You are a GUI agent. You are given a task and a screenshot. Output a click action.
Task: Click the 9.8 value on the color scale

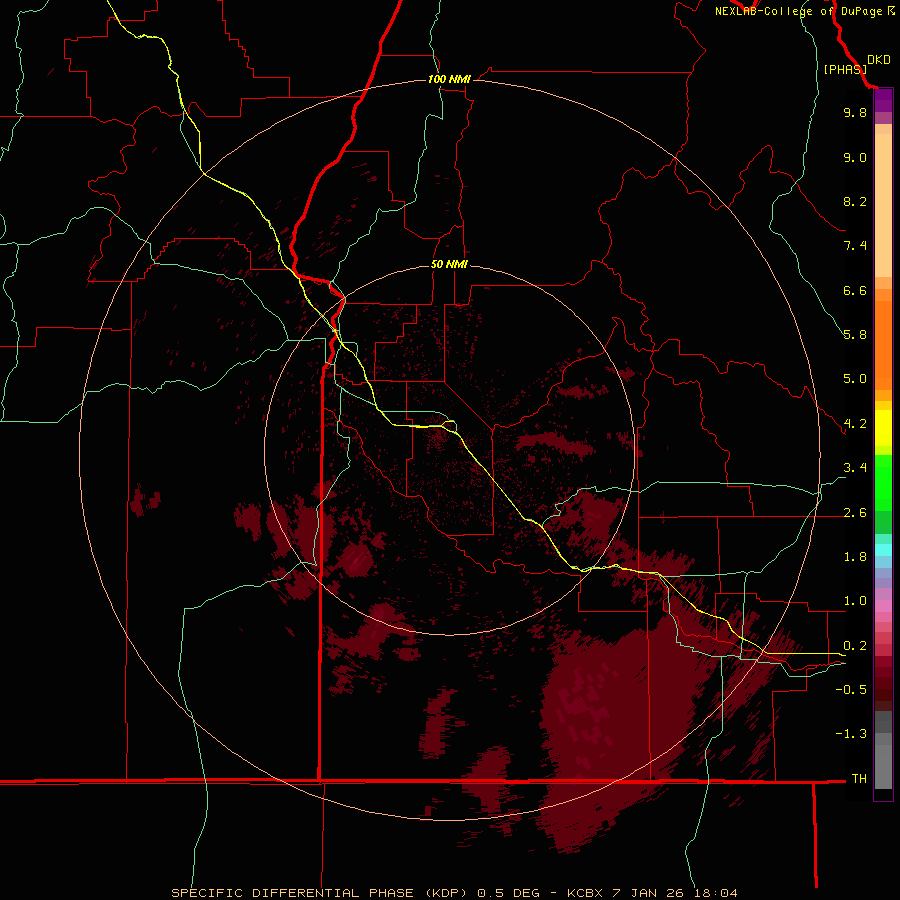pos(855,112)
